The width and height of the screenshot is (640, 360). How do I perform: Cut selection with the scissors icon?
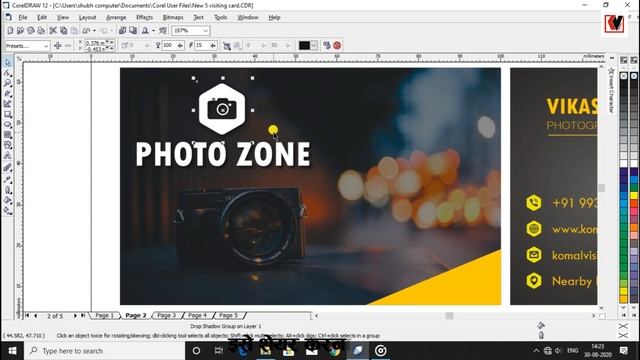point(53,31)
